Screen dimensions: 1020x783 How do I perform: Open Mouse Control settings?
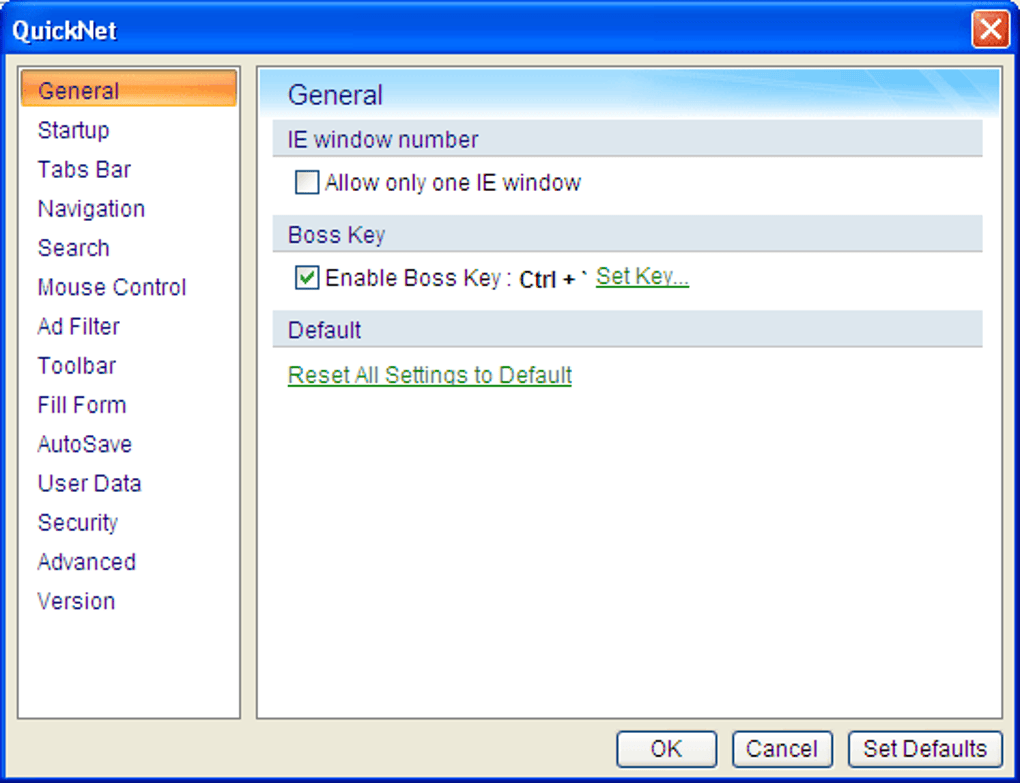[x=112, y=287]
